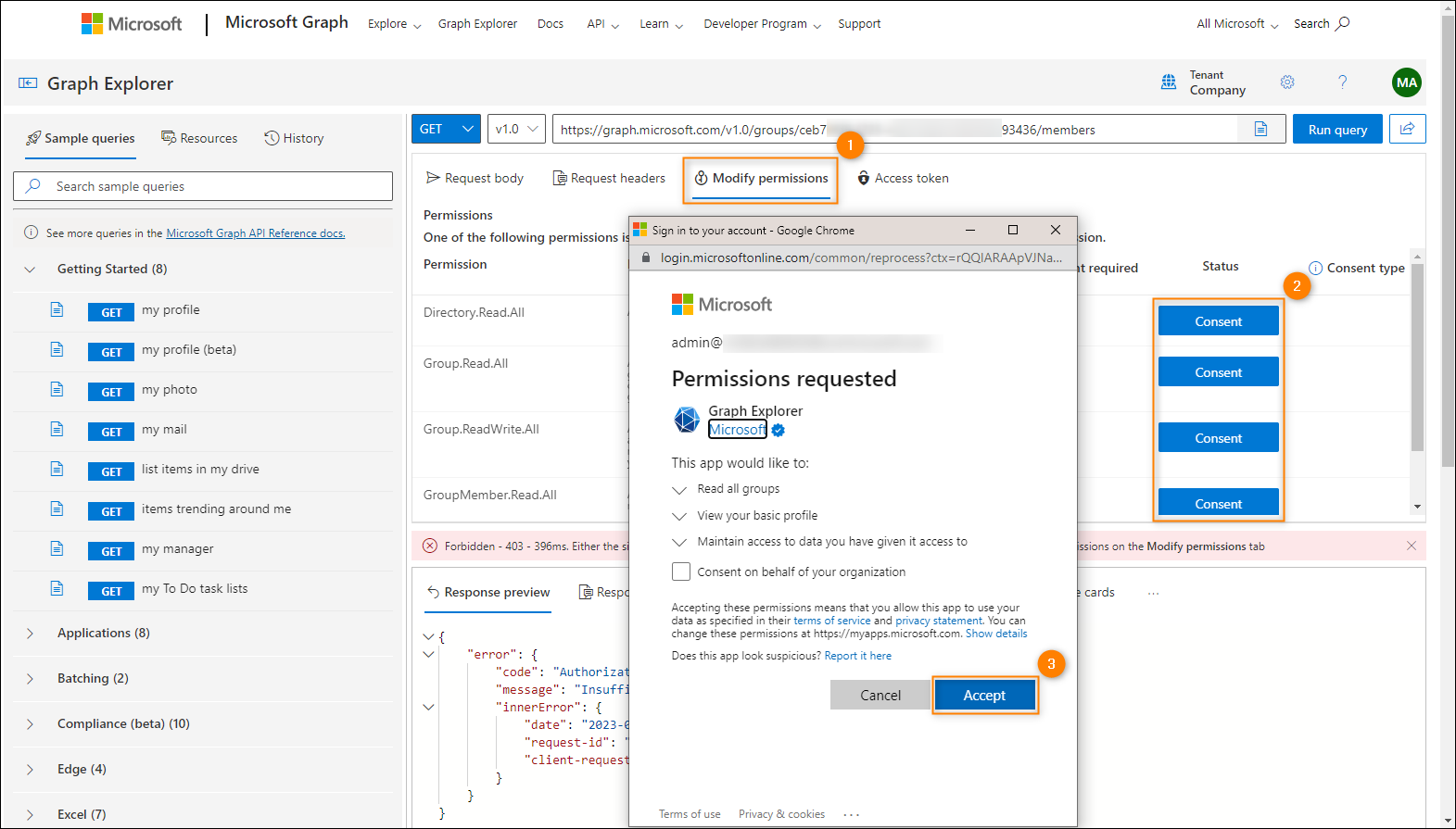The width and height of the screenshot is (1456, 829).
Task: Open the Access token tab
Action: [903, 178]
